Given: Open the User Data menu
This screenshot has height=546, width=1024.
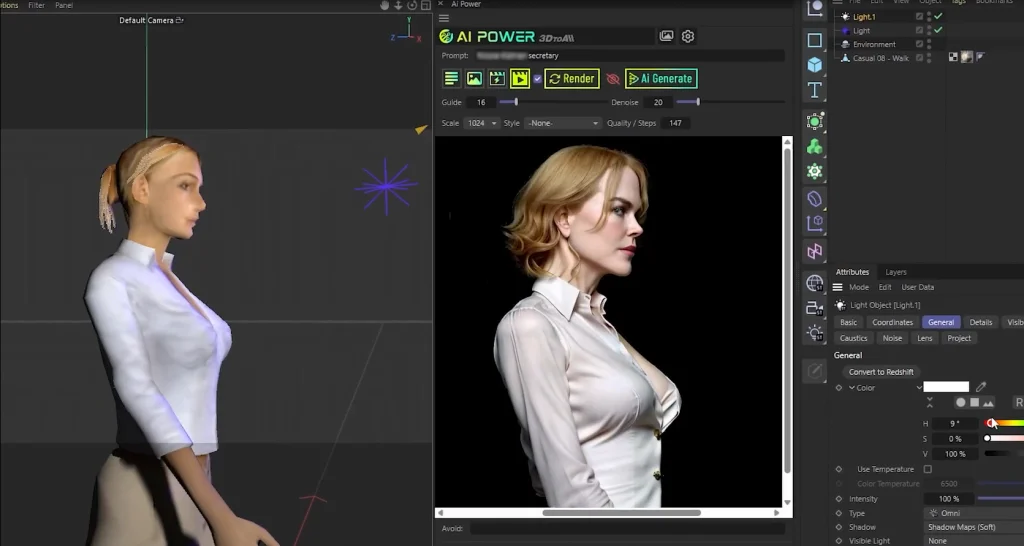Looking at the screenshot, I should (918, 287).
